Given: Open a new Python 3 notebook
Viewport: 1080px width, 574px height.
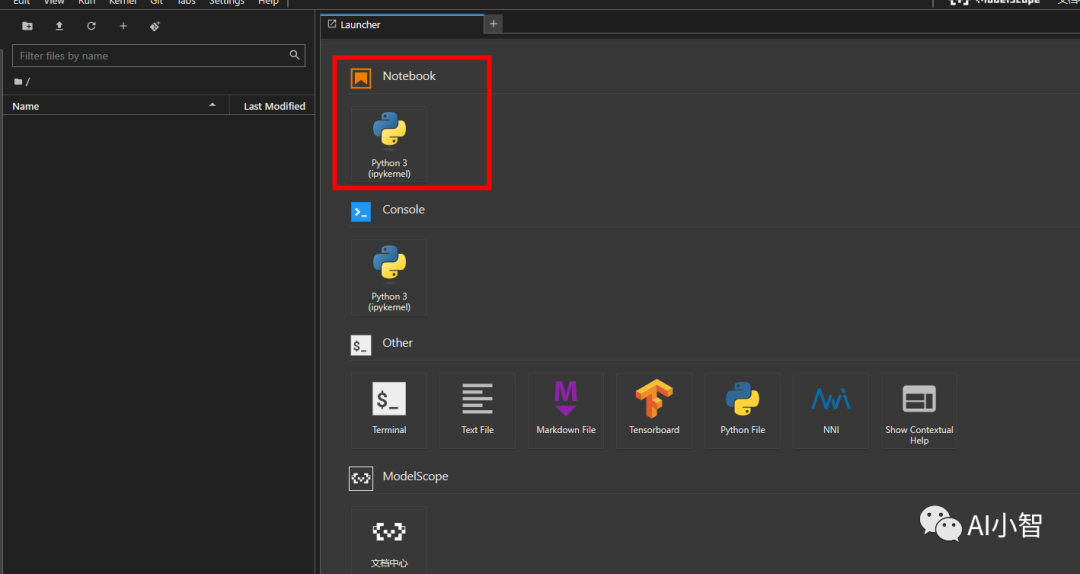Looking at the screenshot, I should coord(389,144).
